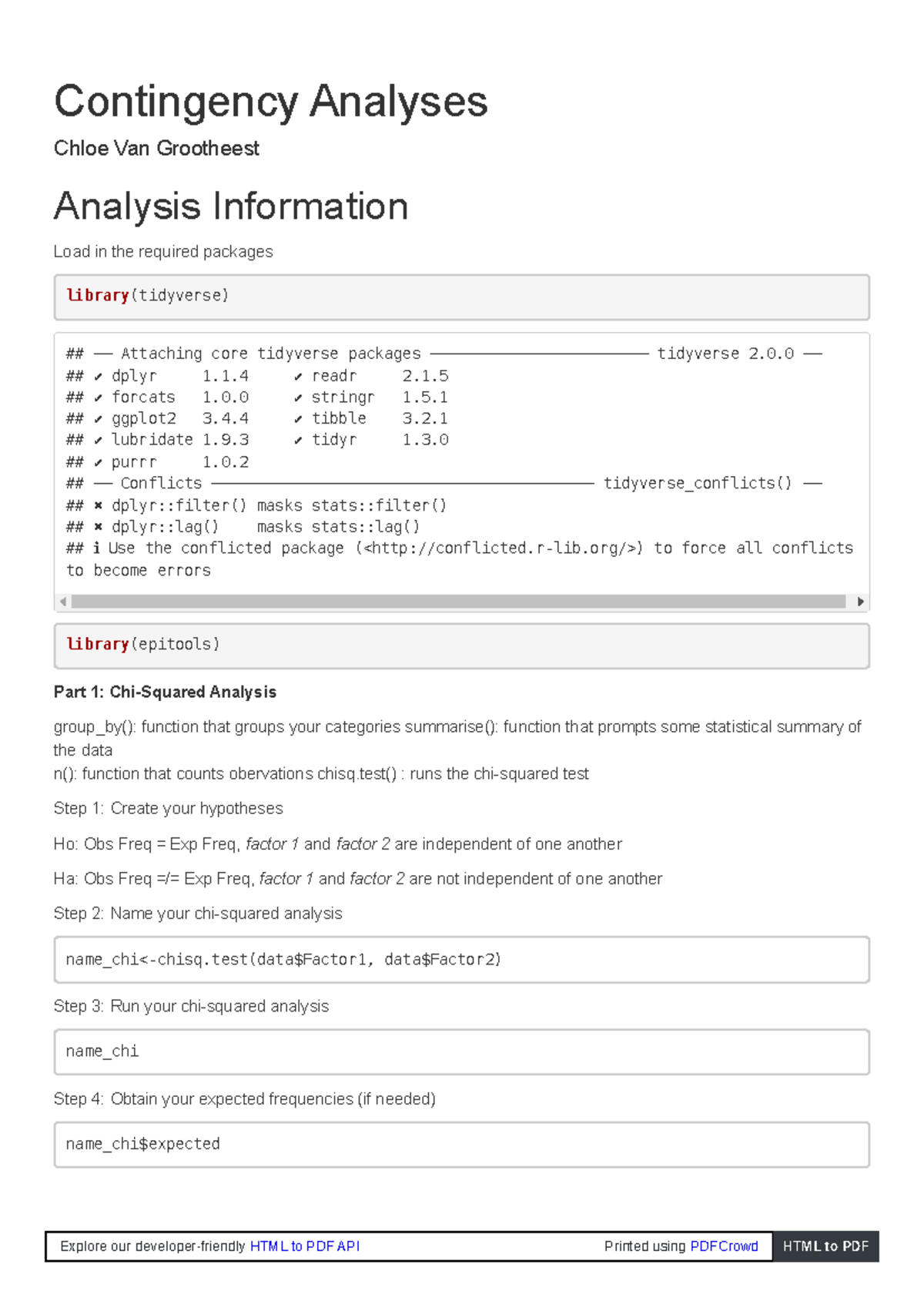The image size is (924, 1308).
Task: Click the dark HTML to PDF badge
Action: (x=825, y=1246)
